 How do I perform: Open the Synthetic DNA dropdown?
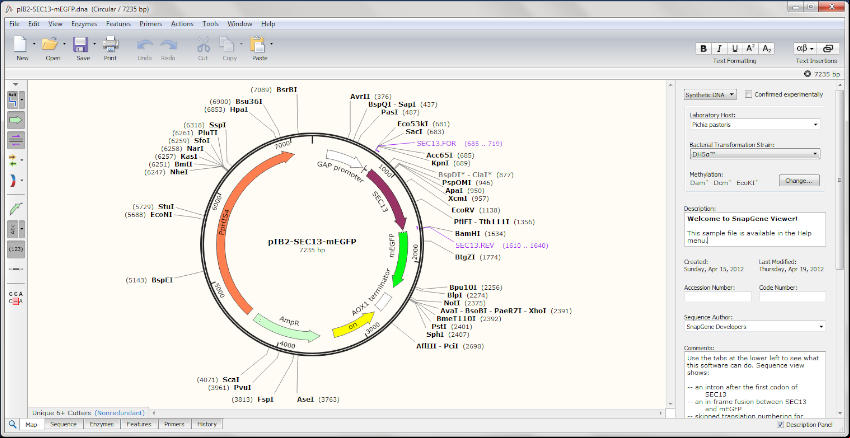710,94
